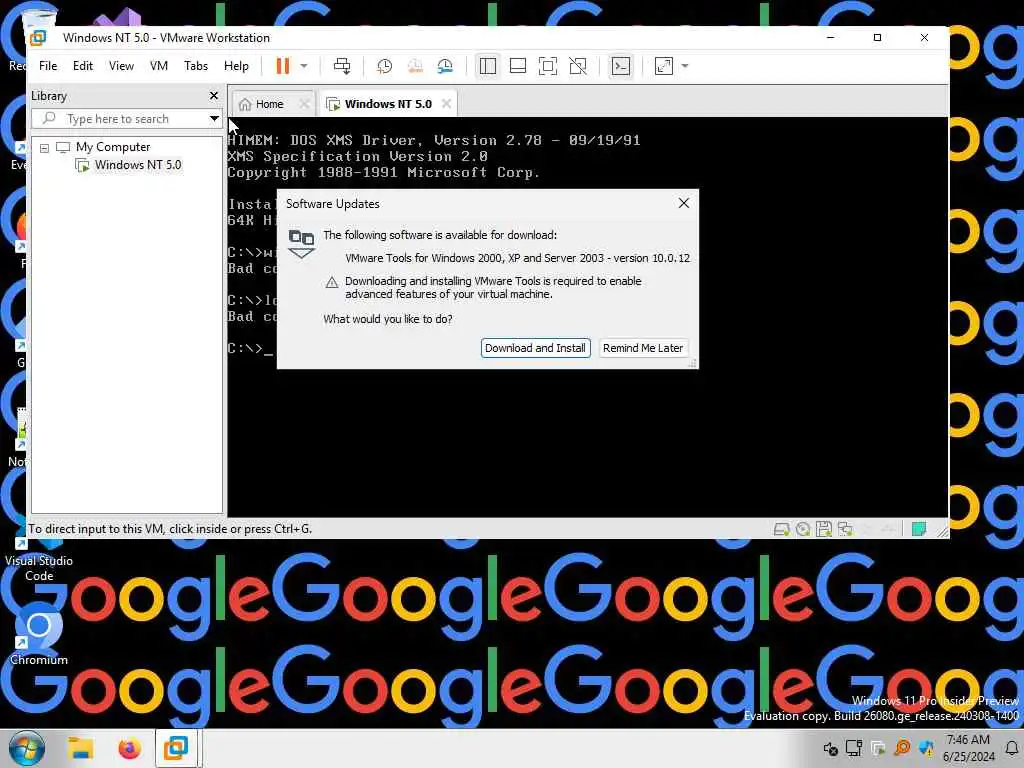
Task: Click Download and Install button
Action: click(536, 348)
